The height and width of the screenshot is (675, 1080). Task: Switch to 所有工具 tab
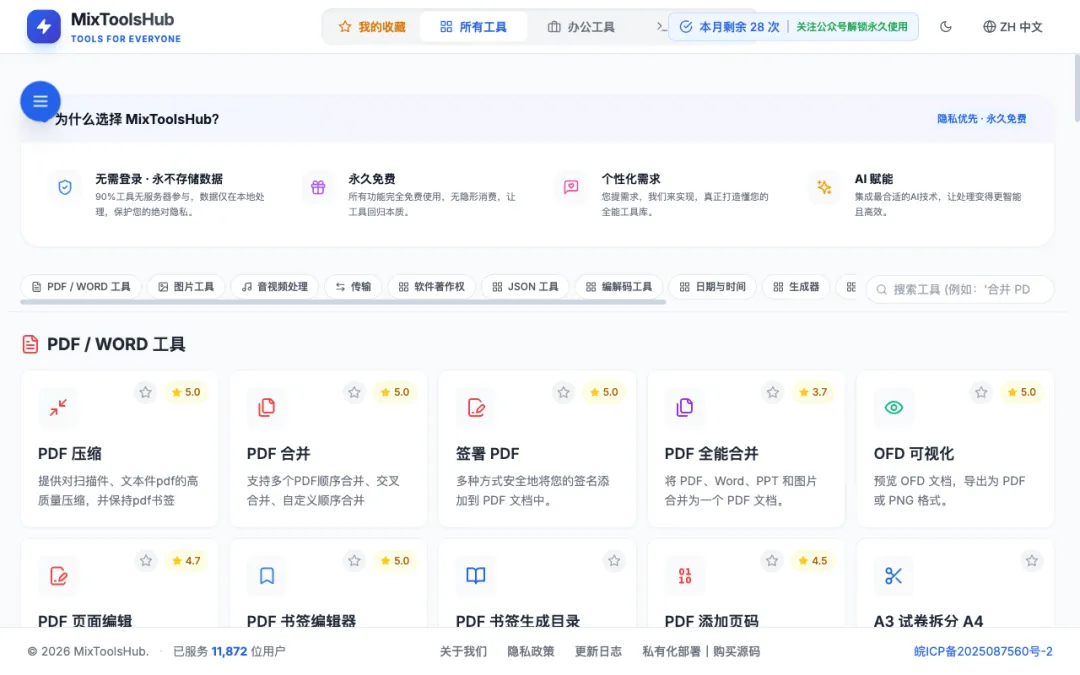473,27
